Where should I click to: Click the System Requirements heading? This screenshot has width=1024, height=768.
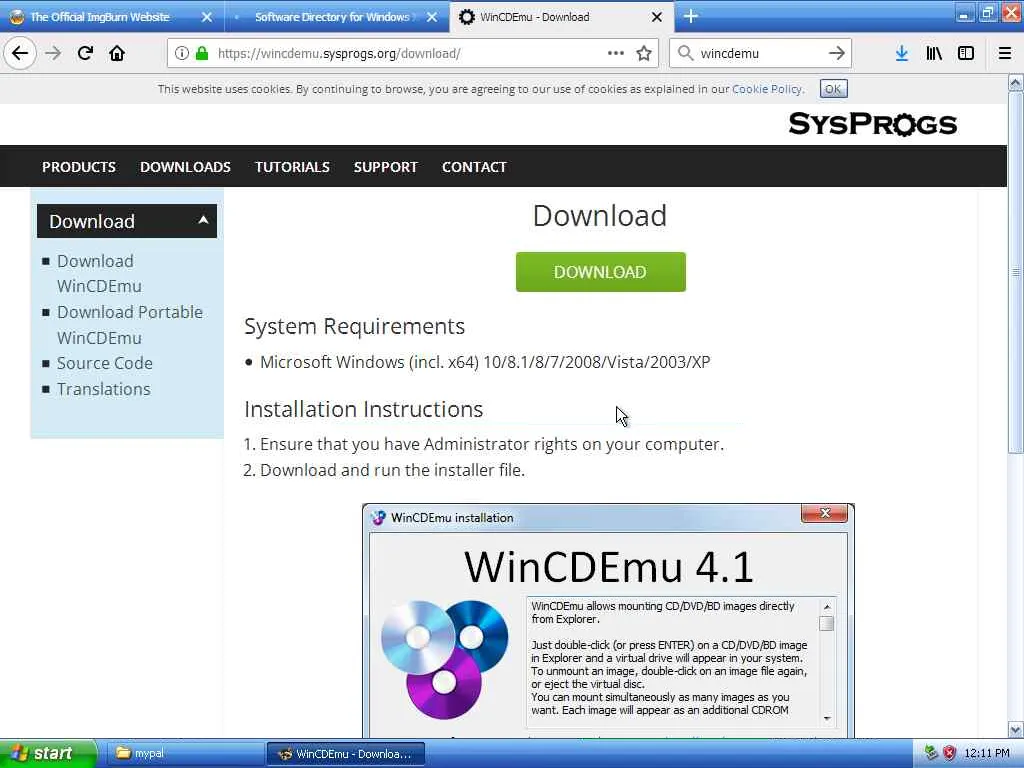click(354, 326)
